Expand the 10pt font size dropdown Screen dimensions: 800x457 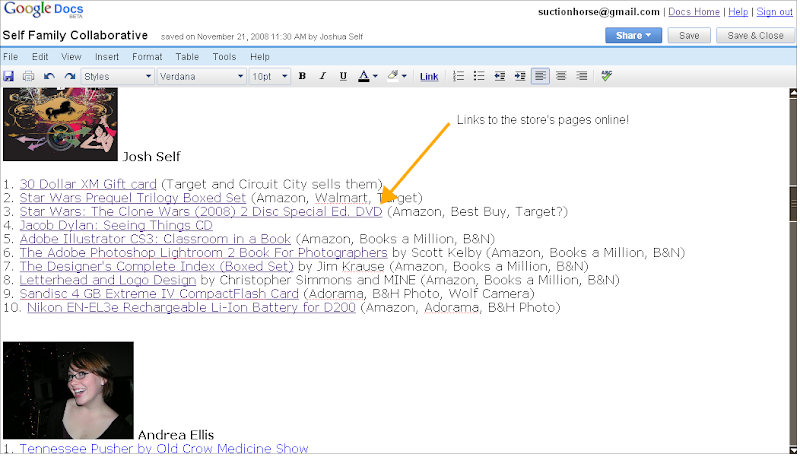click(x=269, y=76)
